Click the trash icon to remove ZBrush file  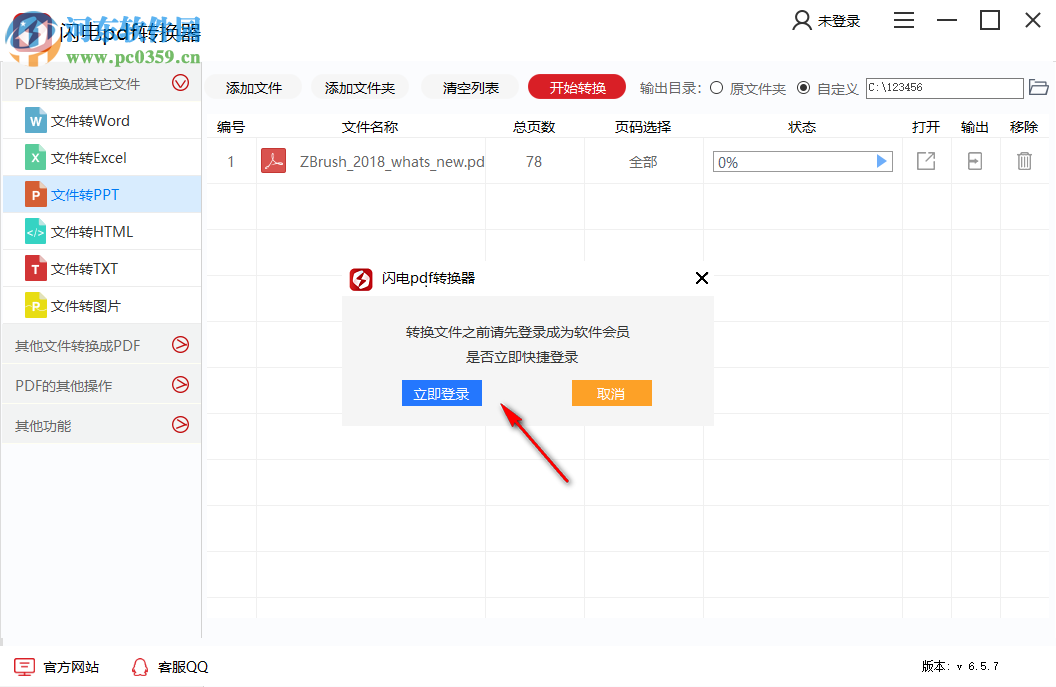(1024, 161)
